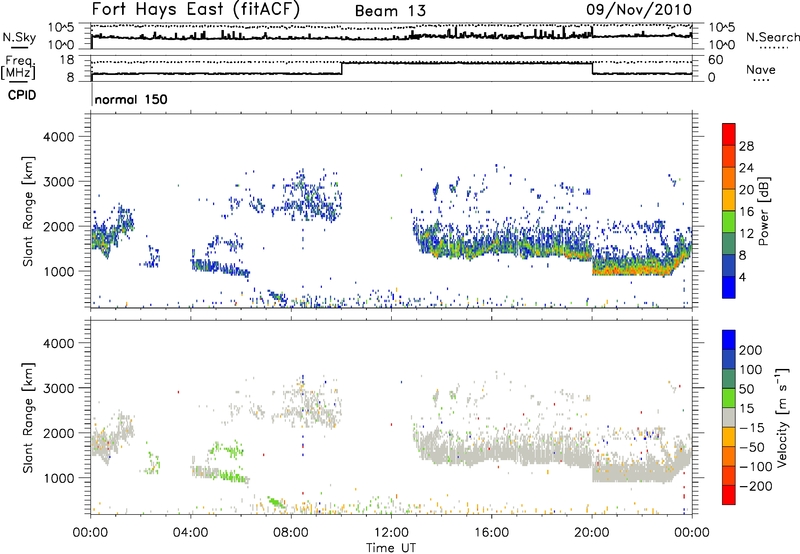
Task: Click the 'N.Sky' legend label
Action: pyautogui.click(x=19, y=37)
